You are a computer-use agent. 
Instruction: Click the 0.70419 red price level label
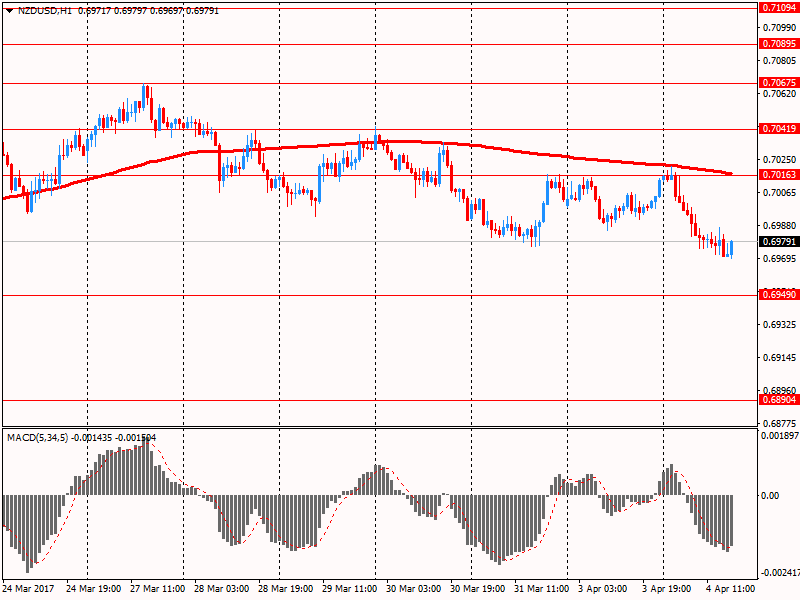pos(779,129)
